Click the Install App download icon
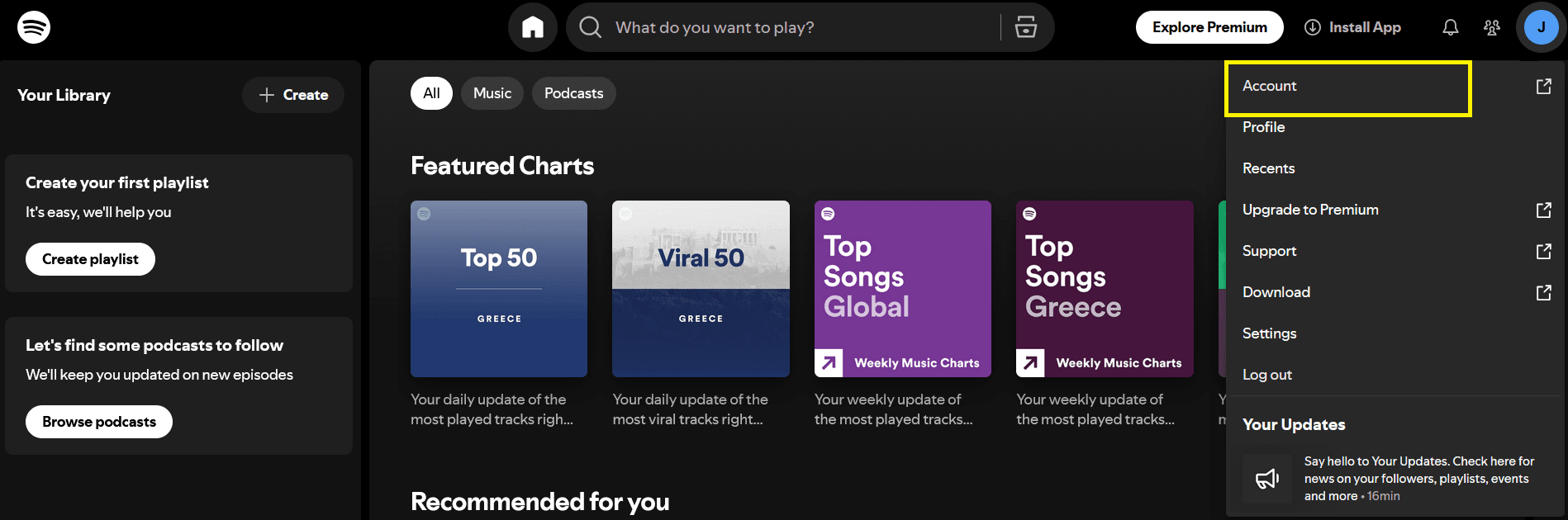This screenshot has width=1568, height=520. click(1313, 27)
